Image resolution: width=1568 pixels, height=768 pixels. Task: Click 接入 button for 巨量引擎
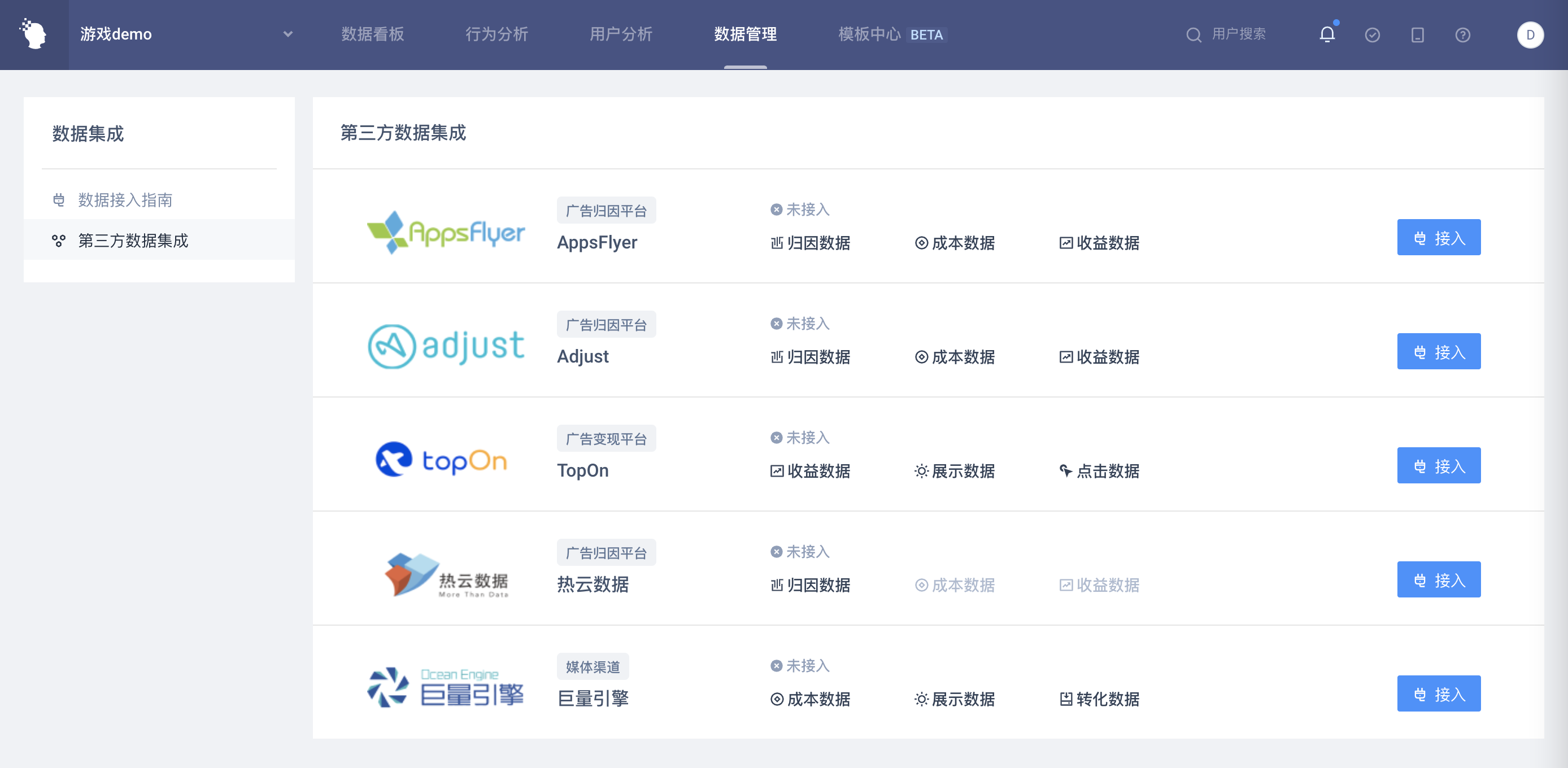(x=1438, y=694)
